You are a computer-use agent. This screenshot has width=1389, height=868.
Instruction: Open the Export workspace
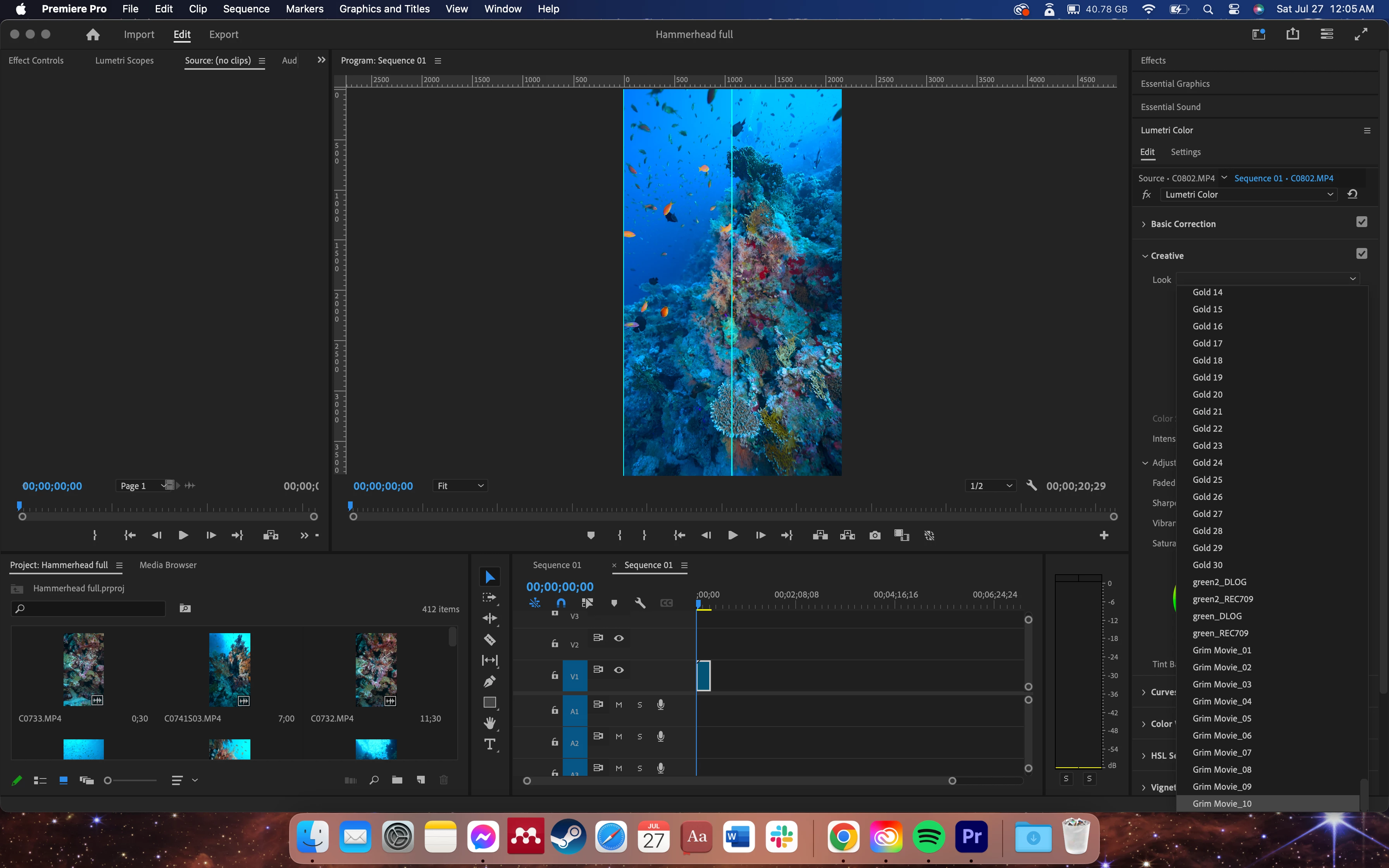[x=223, y=34]
